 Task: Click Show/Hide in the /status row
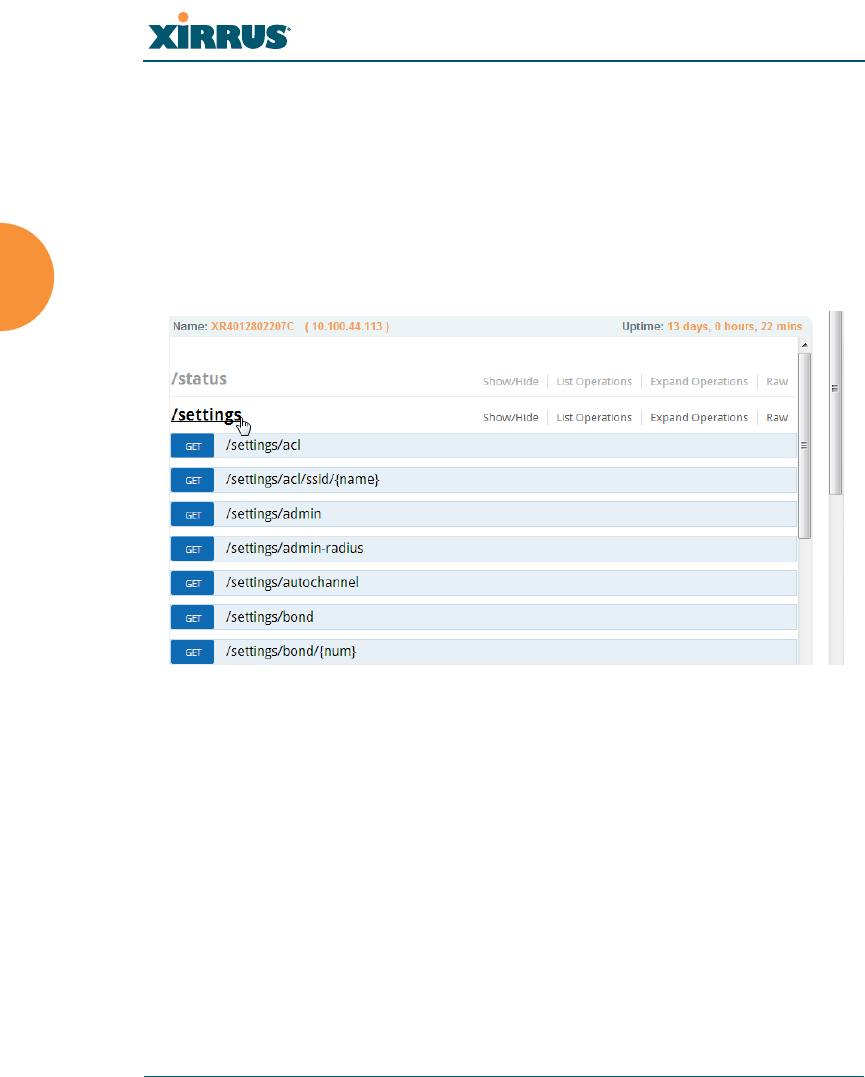[x=510, y=381]
